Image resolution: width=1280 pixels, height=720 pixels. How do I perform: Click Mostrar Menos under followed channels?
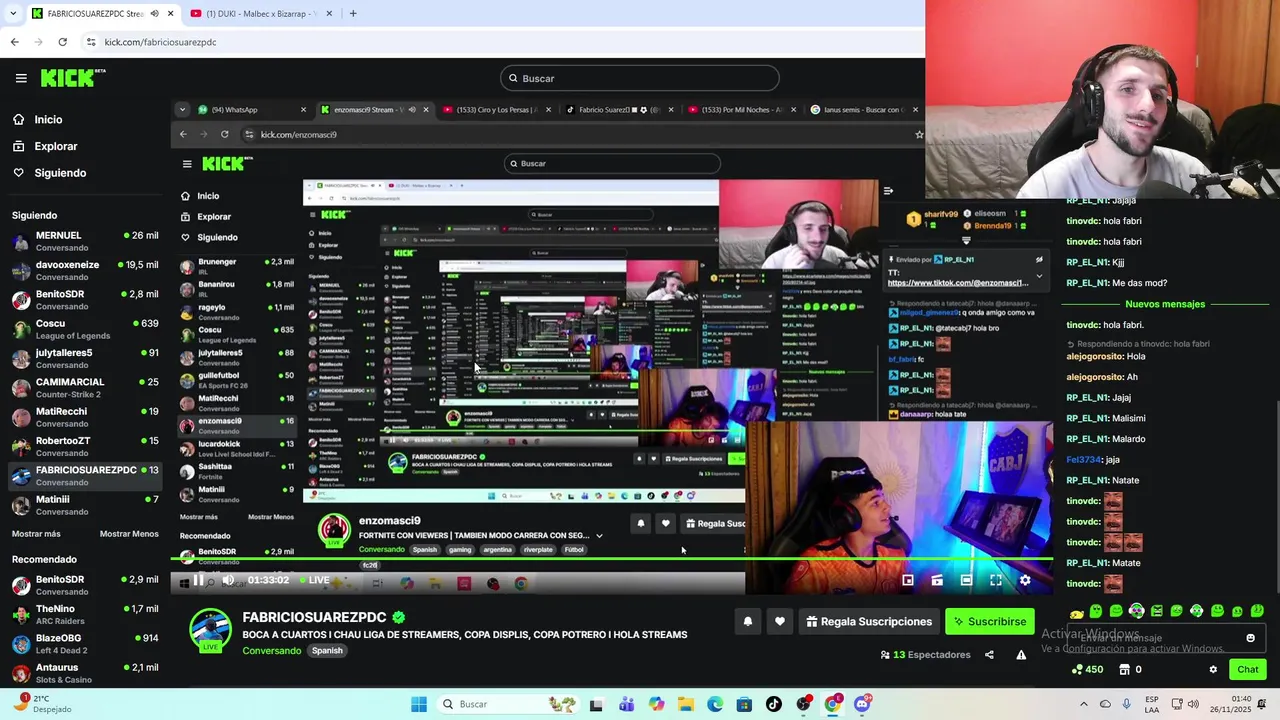coord(129,534)
